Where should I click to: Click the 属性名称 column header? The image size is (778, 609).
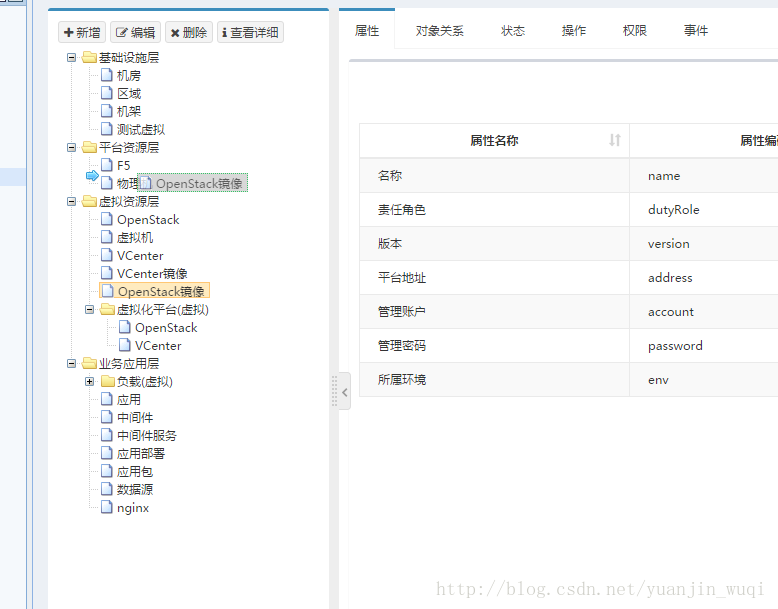coord(494,140)
